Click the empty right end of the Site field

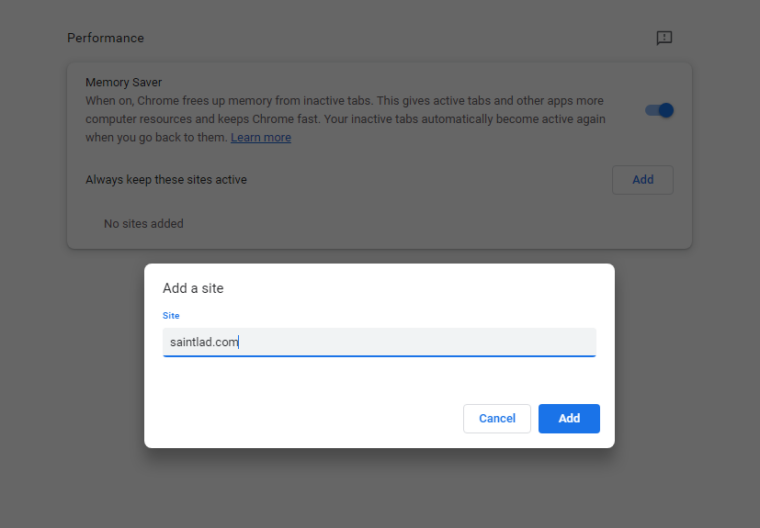[560, 342]
